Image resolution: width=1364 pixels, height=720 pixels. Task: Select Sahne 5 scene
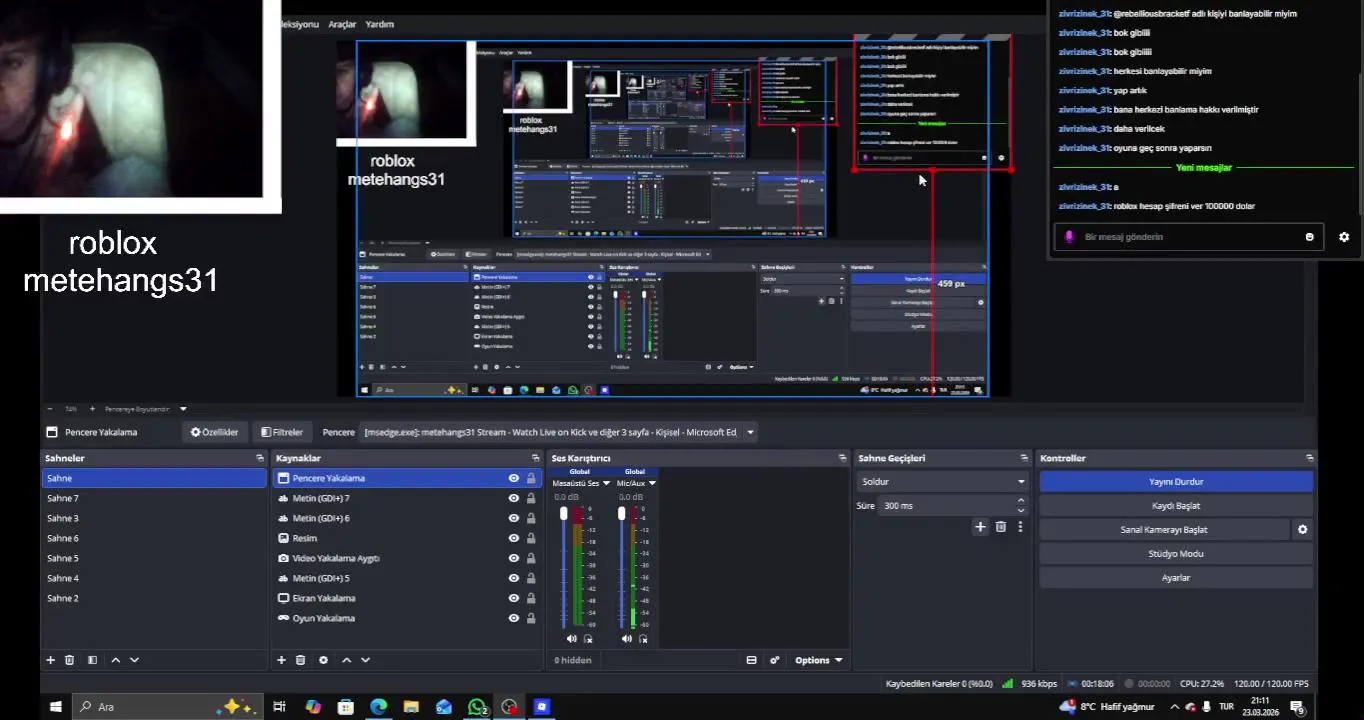click(154, 558)
